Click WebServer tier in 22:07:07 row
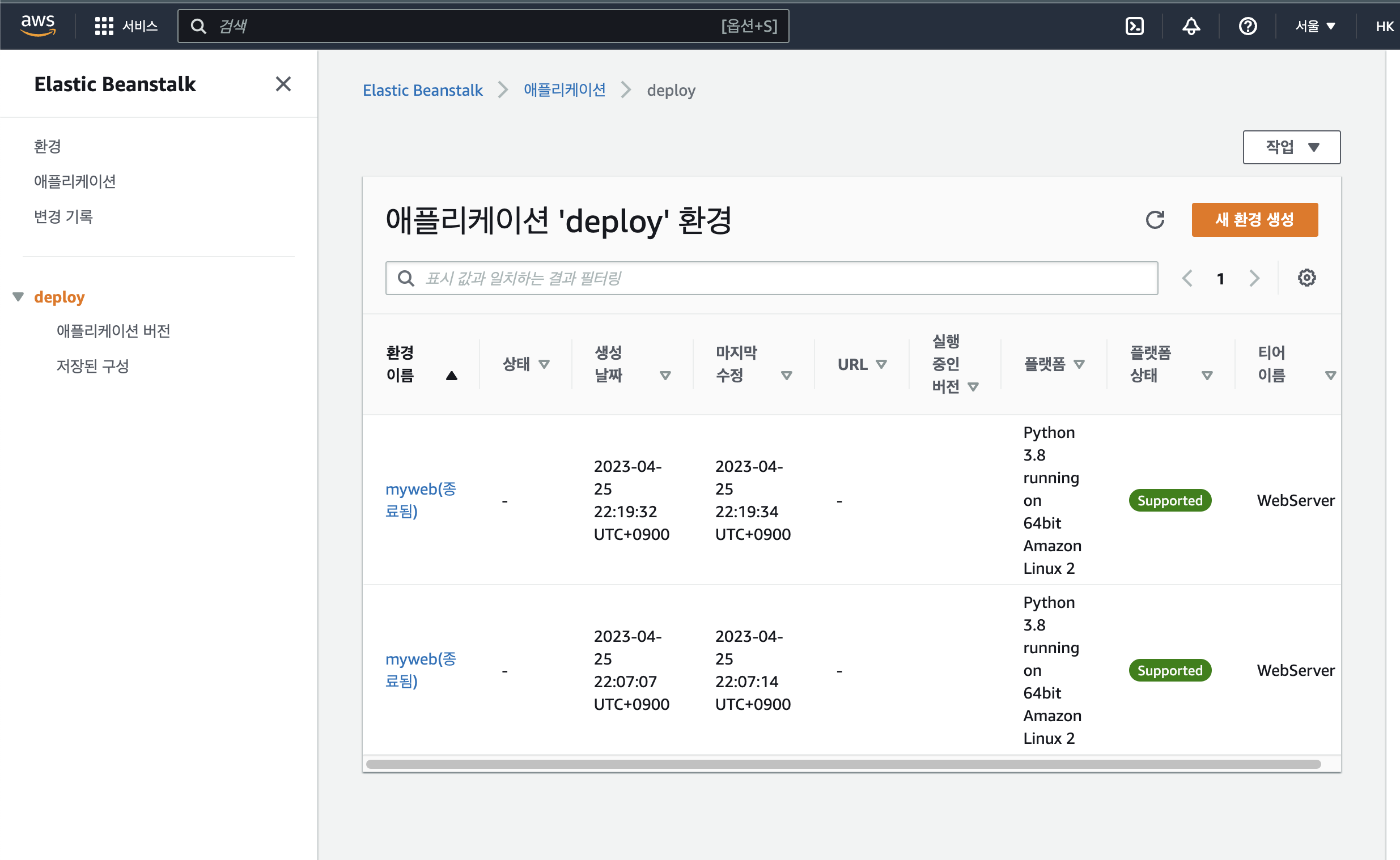Screen dimensions: 1400x860 pos(1295,671)
